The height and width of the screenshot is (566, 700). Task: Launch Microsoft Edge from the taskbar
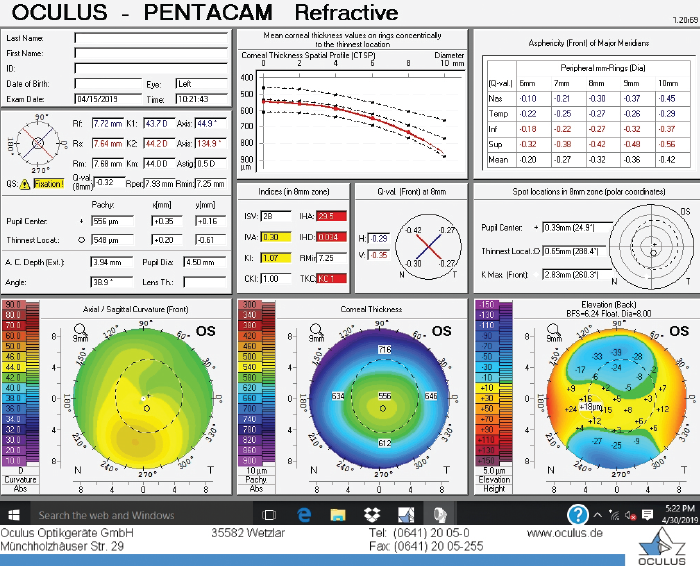pos(304,515)
